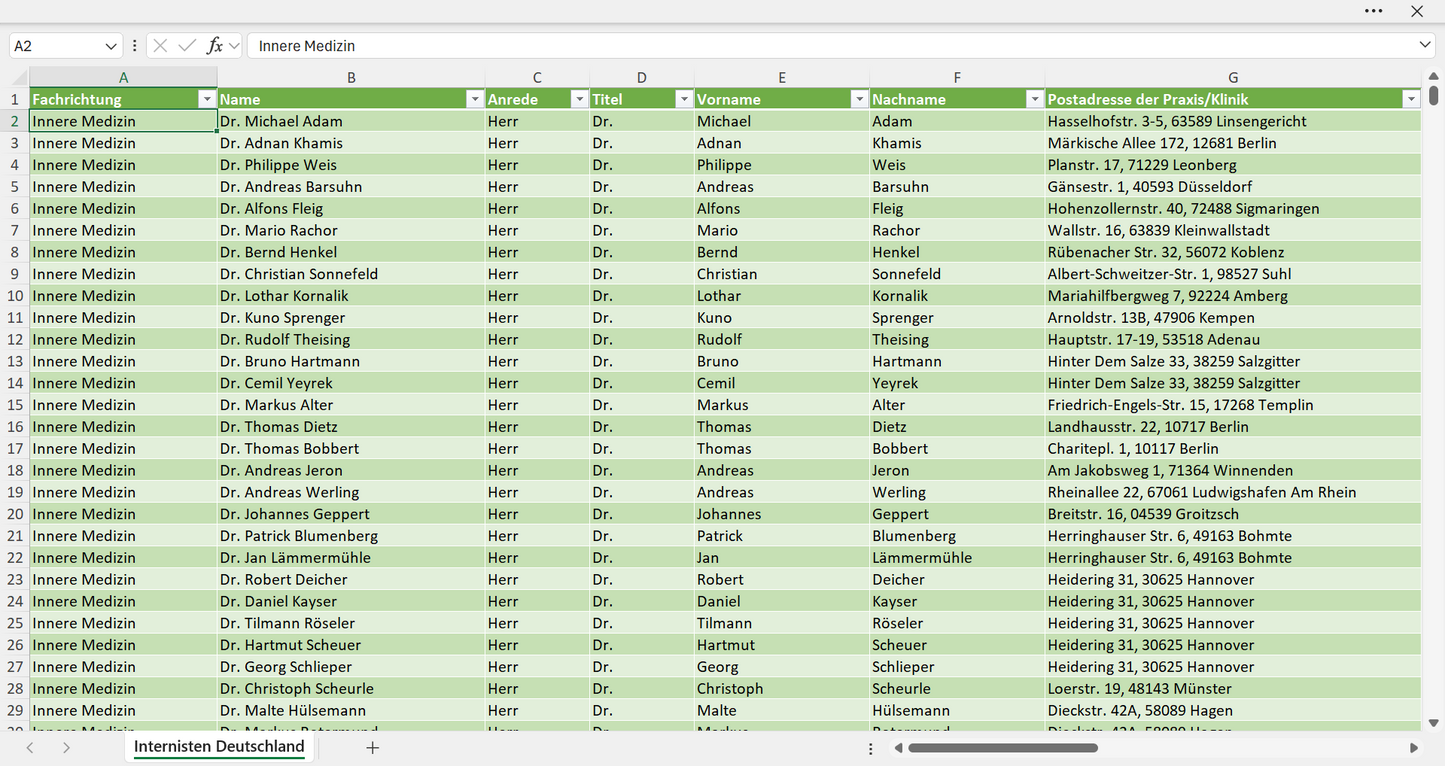
Task: Switch to Internisten Deutschland sheet tab
Action: [x=219, y=747]
